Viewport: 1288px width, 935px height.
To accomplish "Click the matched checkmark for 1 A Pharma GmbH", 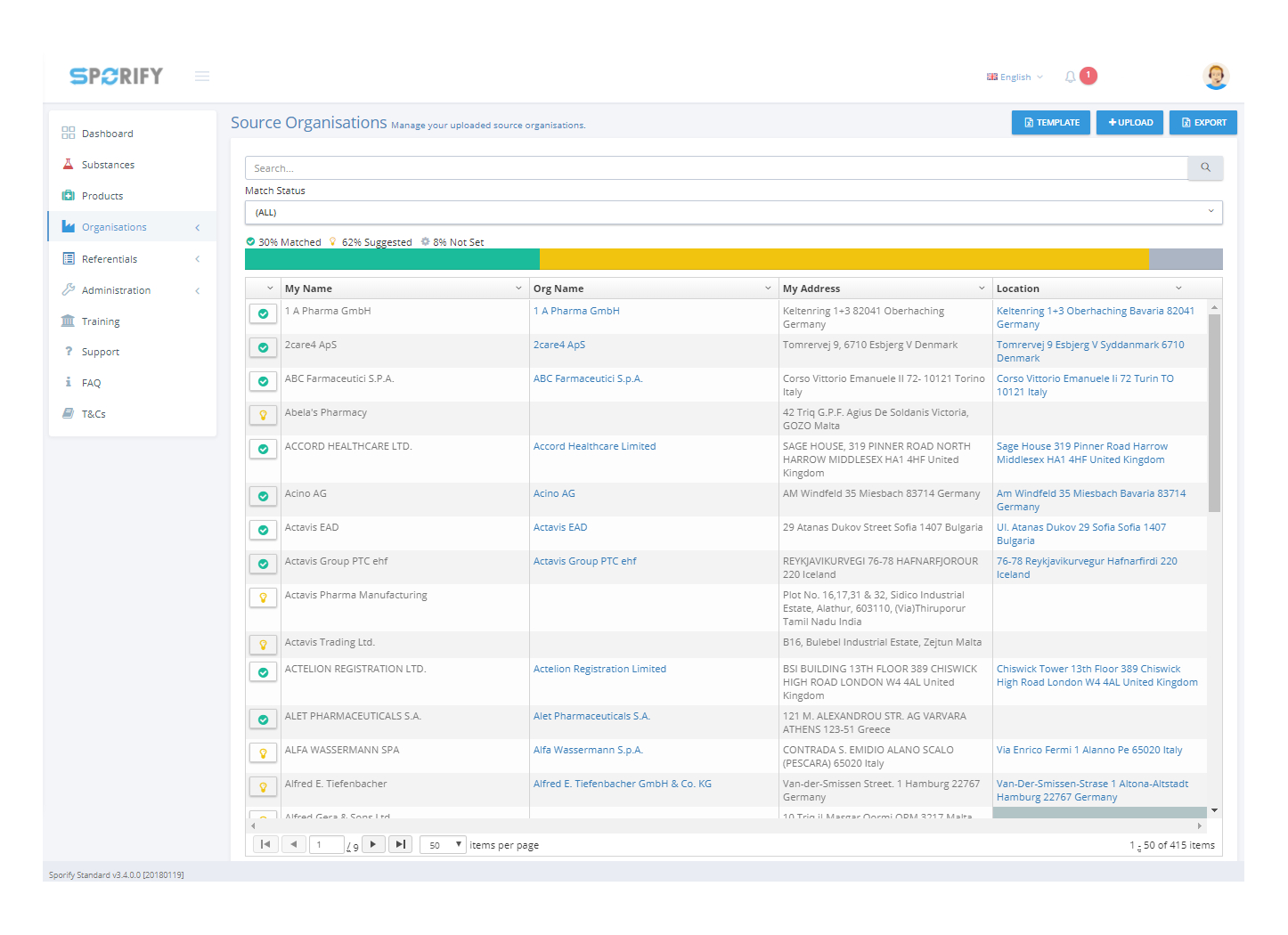I will tap(263, 313).
